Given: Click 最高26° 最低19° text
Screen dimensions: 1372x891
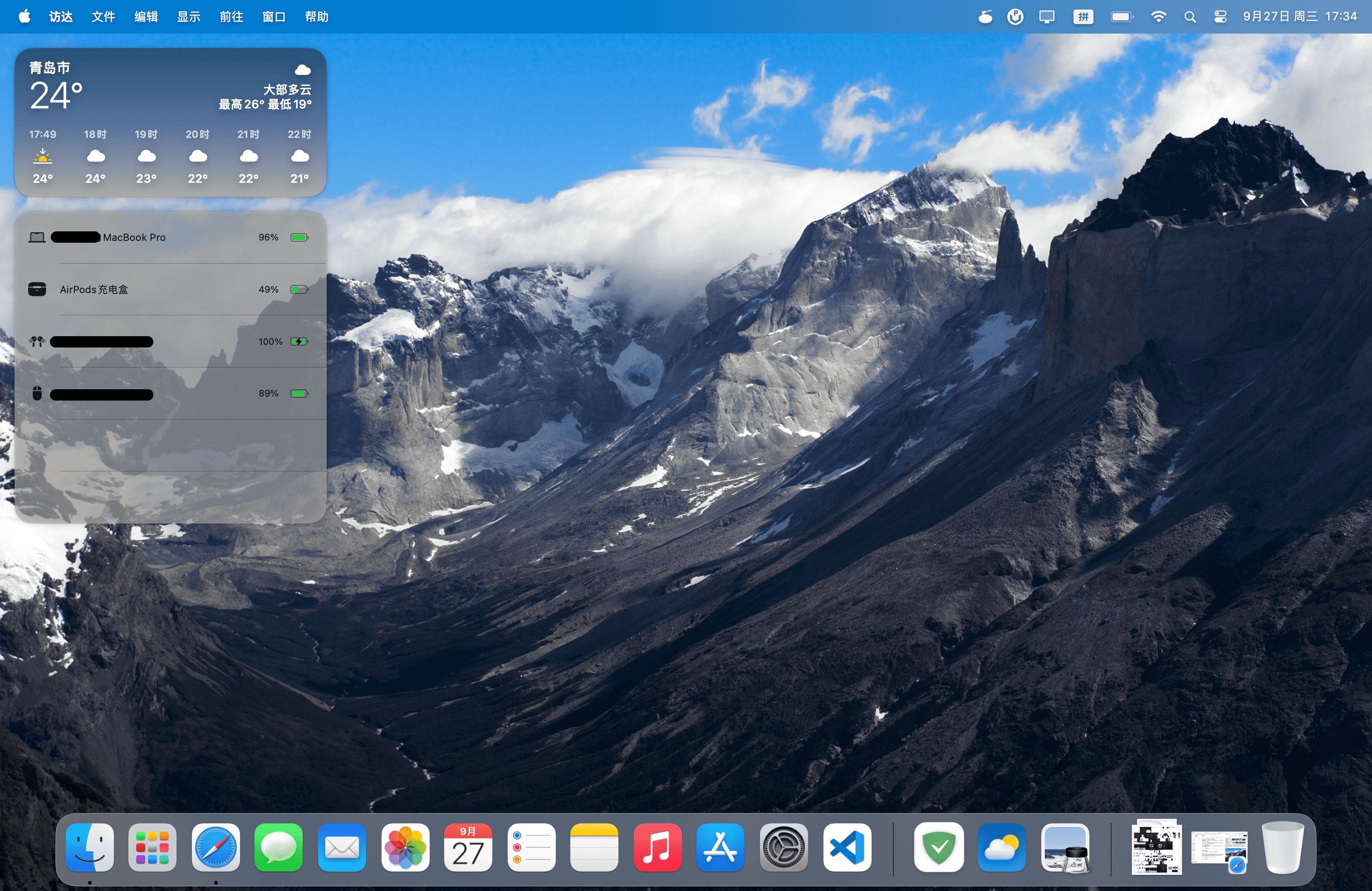Looking at the screenshot, I should 265,104.
